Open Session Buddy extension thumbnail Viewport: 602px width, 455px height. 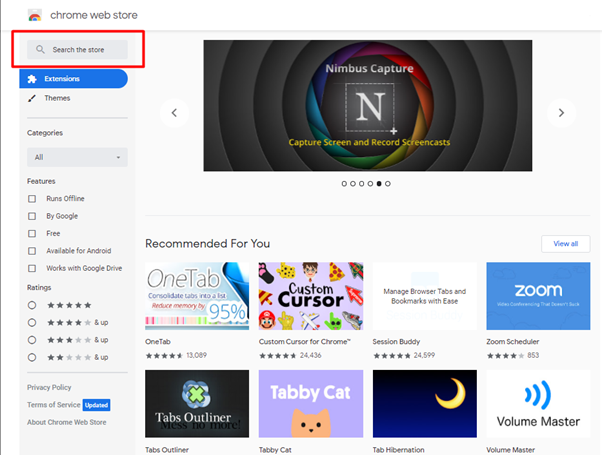coord(425,296)
